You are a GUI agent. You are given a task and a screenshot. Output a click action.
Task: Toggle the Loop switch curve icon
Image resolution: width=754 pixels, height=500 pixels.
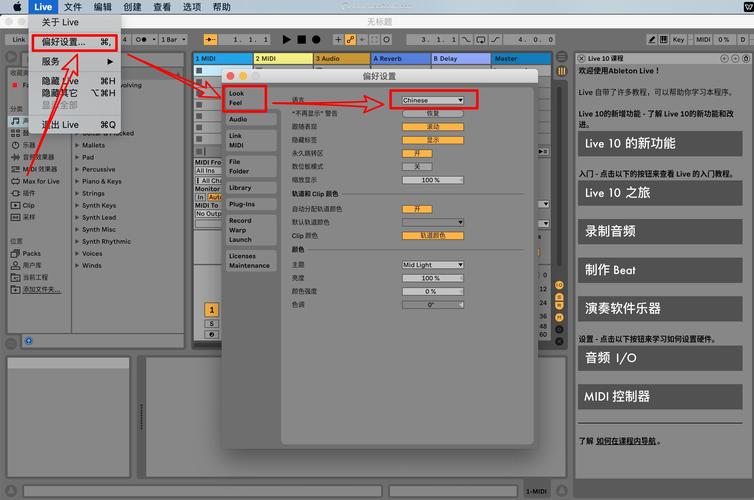(480, 39)
